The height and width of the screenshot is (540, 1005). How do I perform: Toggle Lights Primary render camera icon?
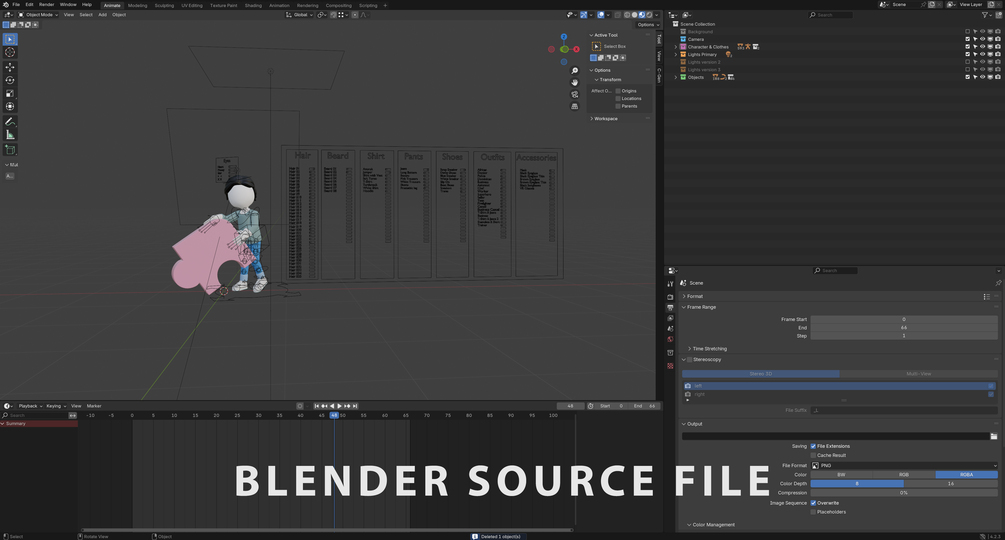(997, 54)
